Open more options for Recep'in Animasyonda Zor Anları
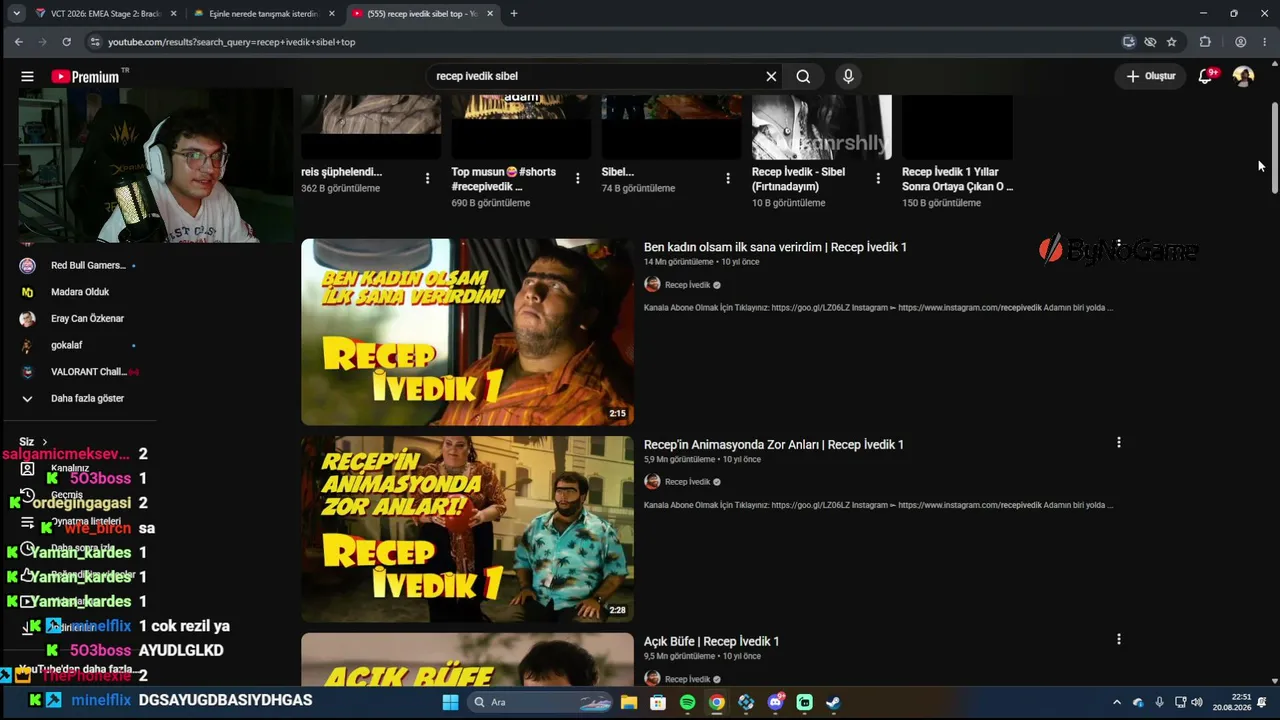1280x720 pixels. pos(1118,442)
